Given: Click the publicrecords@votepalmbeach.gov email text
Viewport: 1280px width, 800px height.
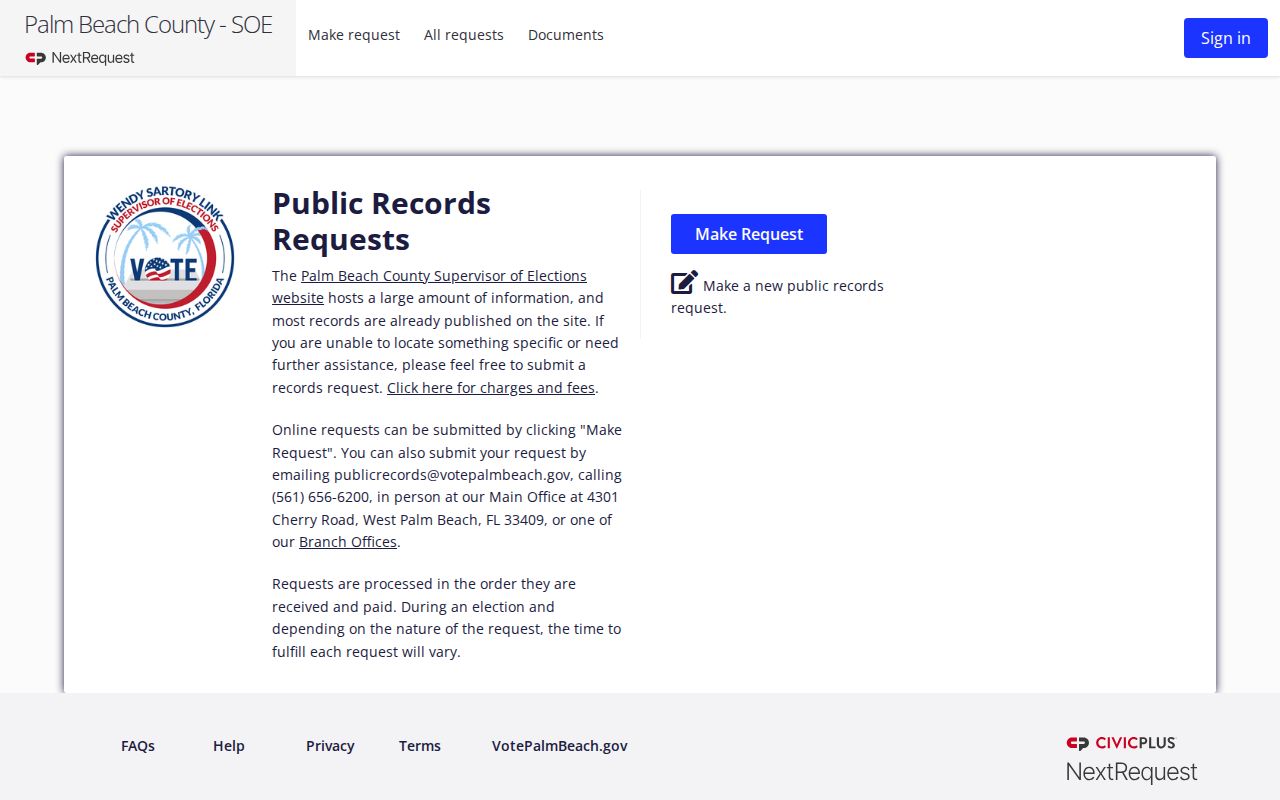Looking at the screenshot, I should [453, 475].
